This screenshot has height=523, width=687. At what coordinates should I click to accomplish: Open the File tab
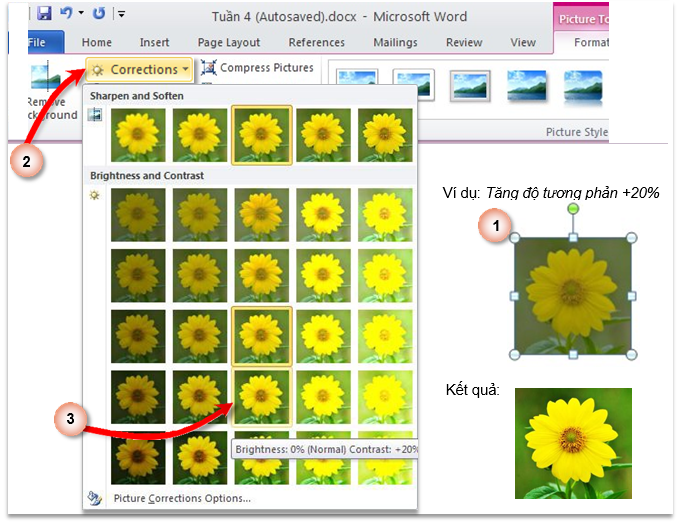coord(38,42)
